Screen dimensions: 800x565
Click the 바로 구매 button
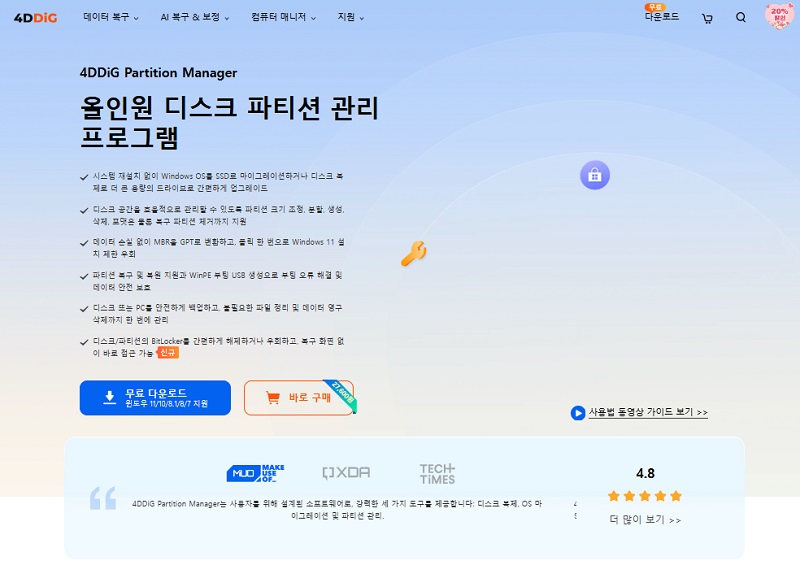click(298, 398)
